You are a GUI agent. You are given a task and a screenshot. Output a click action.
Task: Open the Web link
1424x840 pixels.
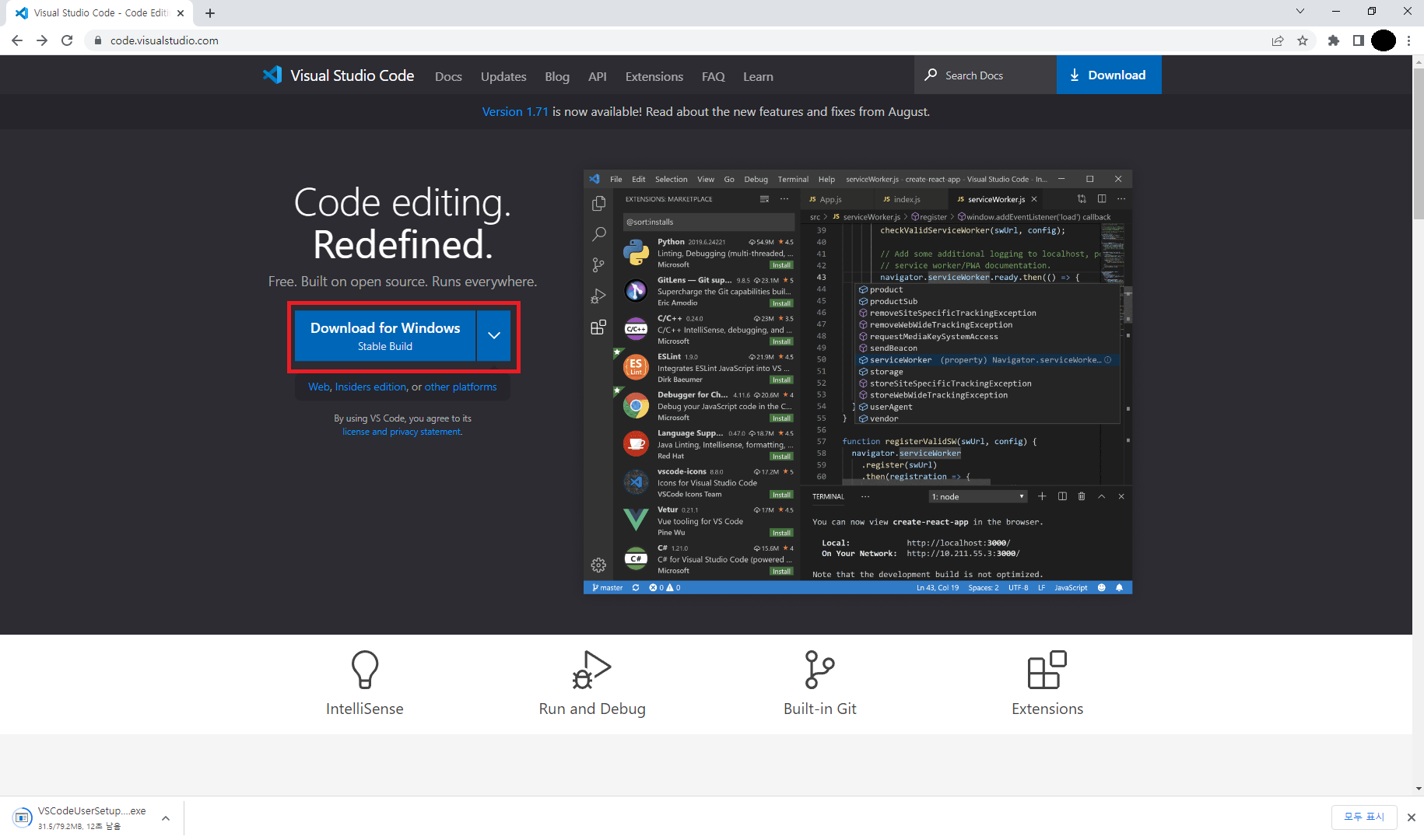[x=319, y=387]
